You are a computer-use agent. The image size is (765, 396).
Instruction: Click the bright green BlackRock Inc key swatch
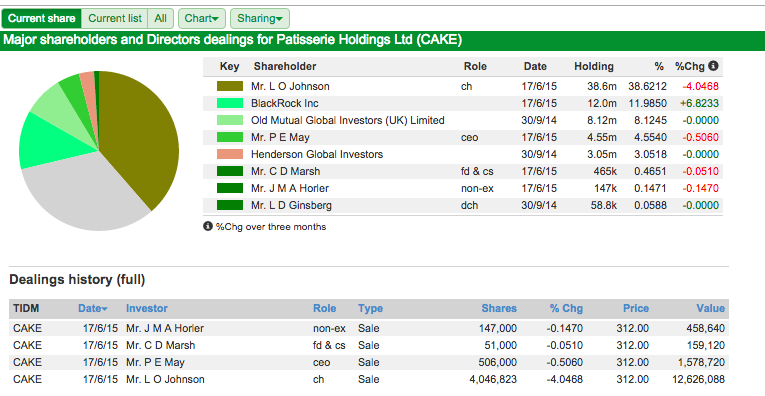[x=230, y=103]
